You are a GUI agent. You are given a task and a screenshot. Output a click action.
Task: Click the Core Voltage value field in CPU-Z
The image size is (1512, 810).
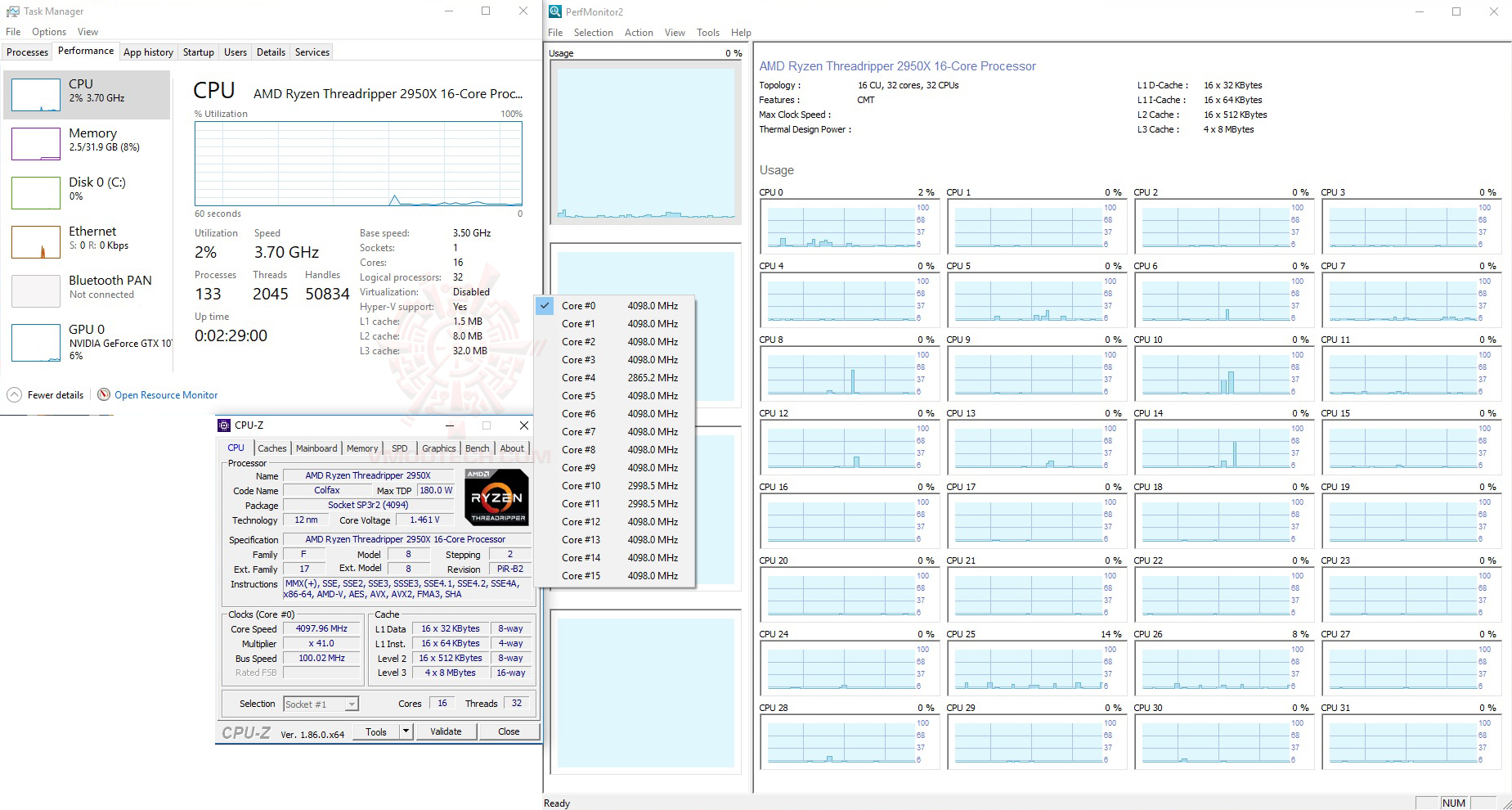point(424,520)
